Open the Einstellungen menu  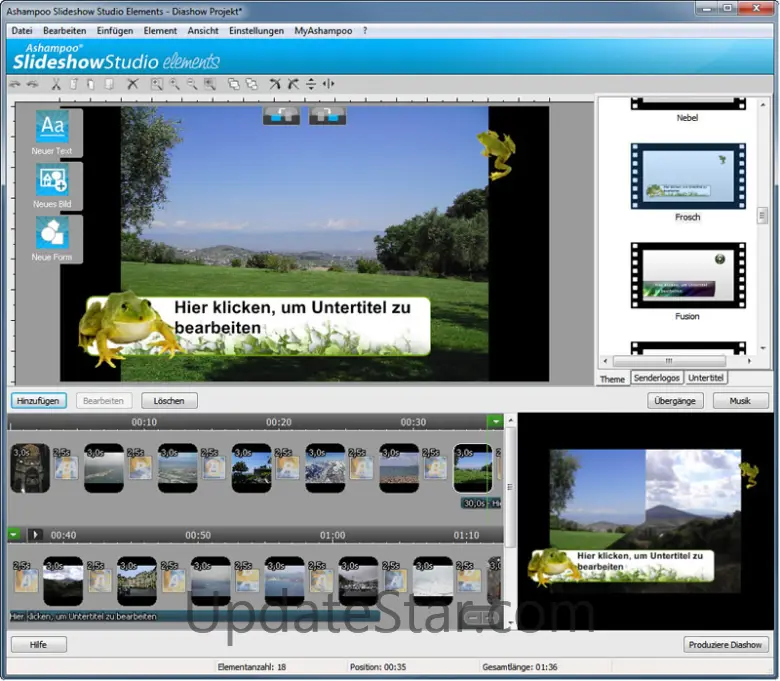256,31
